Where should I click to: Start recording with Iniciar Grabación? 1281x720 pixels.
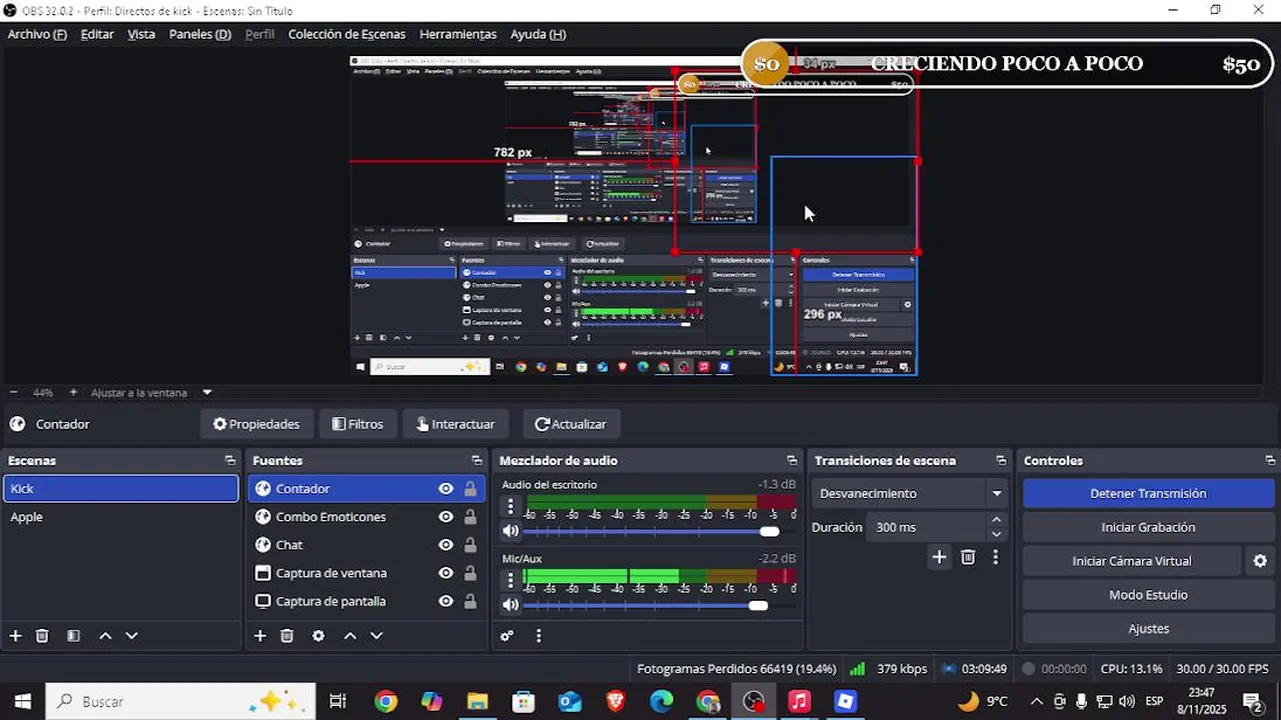click(x=1148, y=527)
